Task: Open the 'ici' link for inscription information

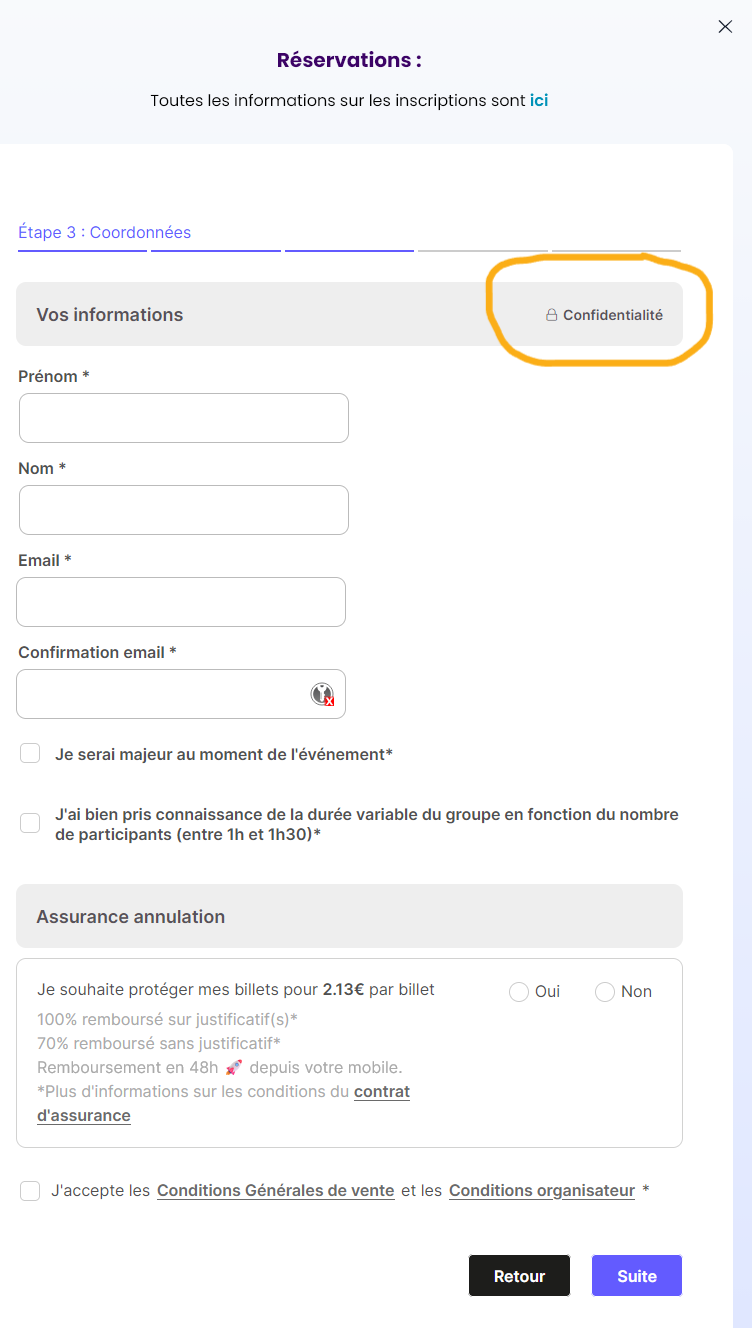Action: (x=540, y=100)
